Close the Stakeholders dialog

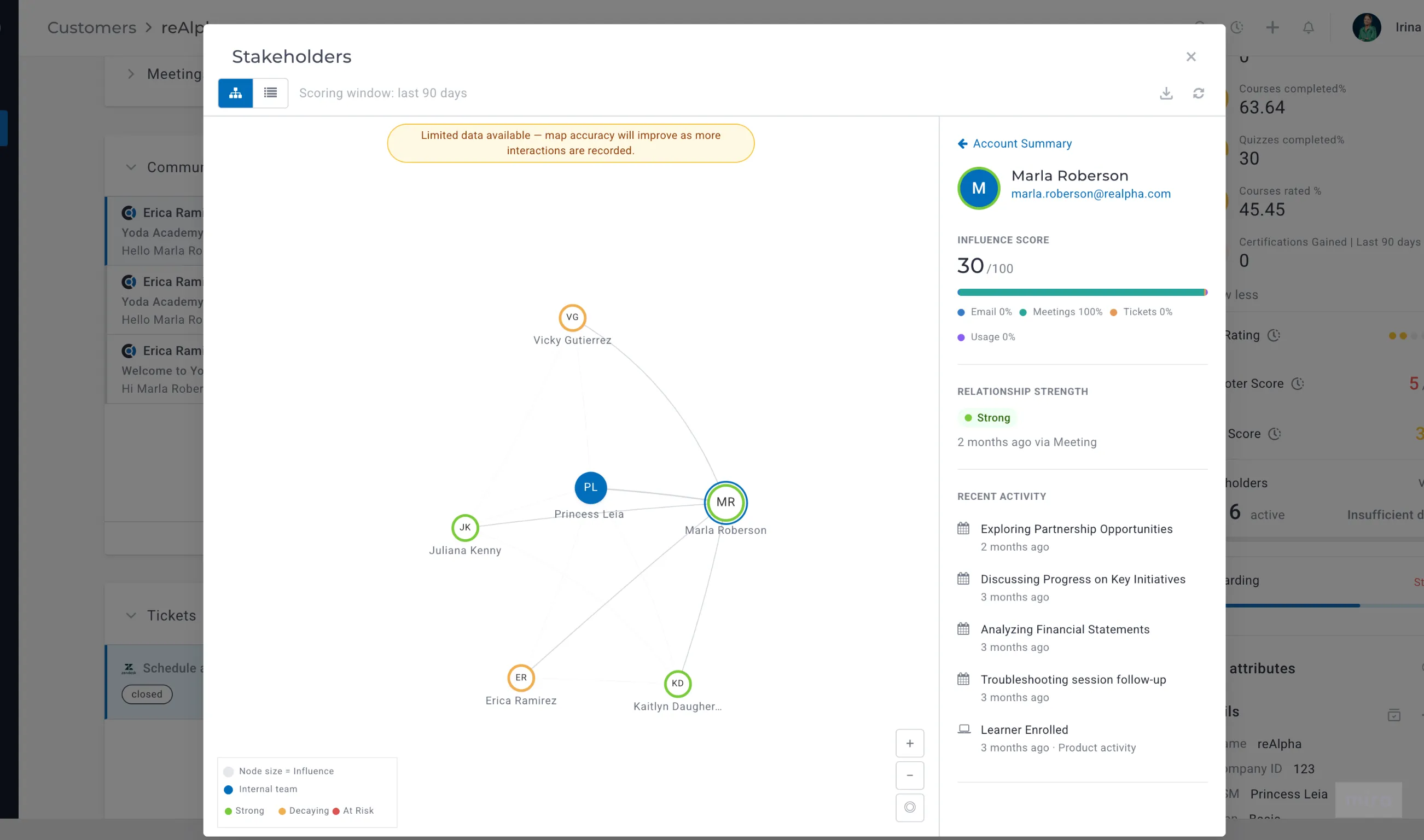tap(1191, 57)
